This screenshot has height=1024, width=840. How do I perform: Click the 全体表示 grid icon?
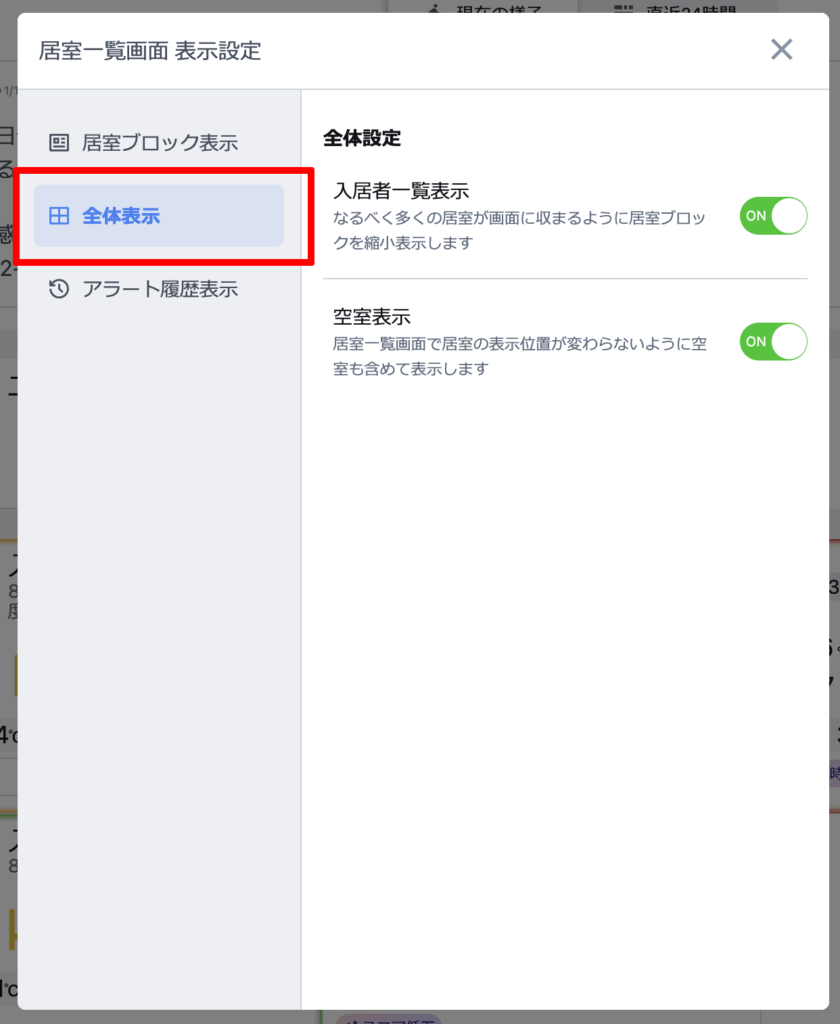59,216
